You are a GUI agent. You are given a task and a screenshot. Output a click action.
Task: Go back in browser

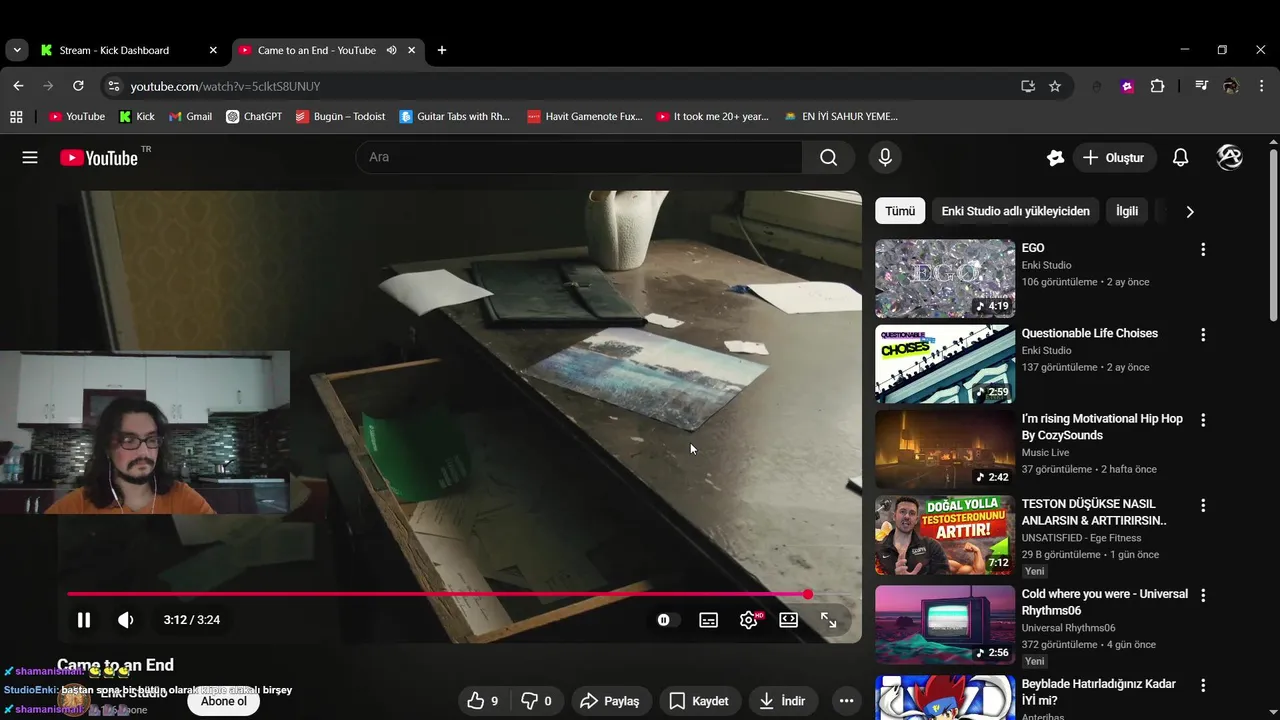18,86
